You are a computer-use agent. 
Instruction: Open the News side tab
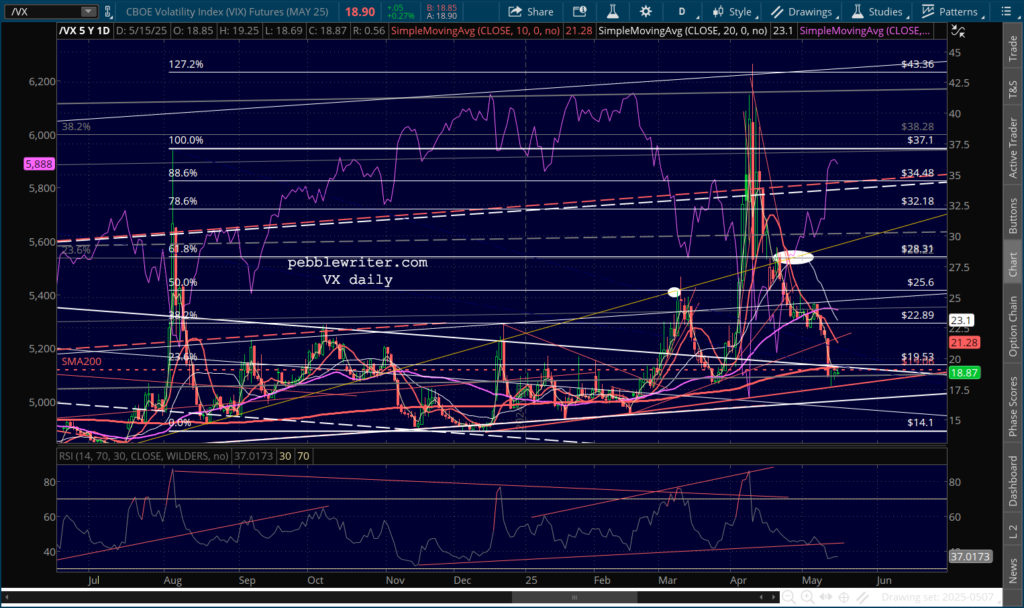click(1012, 568)
